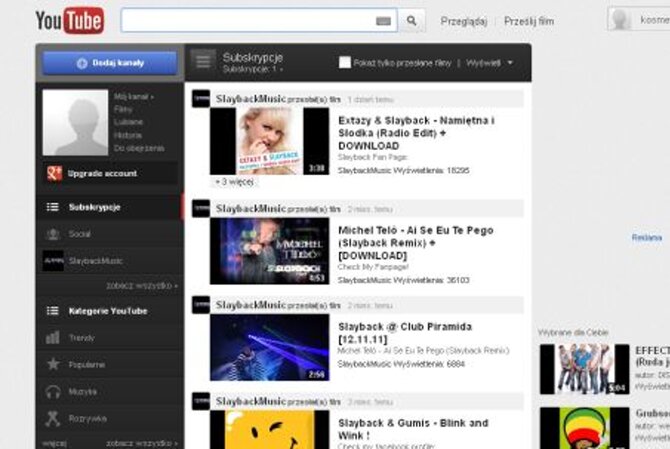Viewport: 670px width, 449px height.
Task: Open the Przeglądaj link
Action: pyautogui.click(x=464, y=21)
